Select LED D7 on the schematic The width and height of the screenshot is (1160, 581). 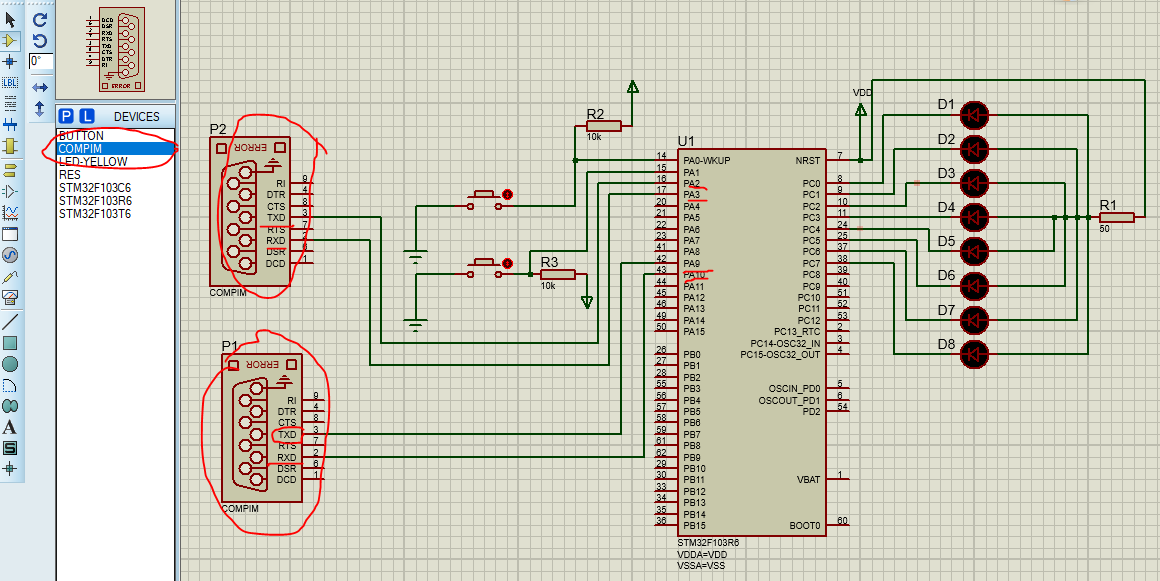click(x=974, y=320)
